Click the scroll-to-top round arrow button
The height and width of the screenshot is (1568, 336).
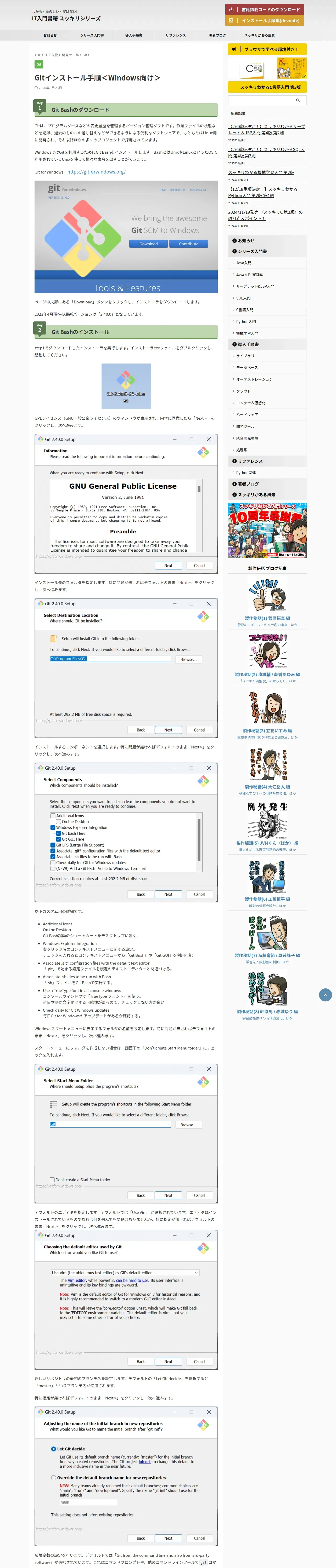click(326, 995)
